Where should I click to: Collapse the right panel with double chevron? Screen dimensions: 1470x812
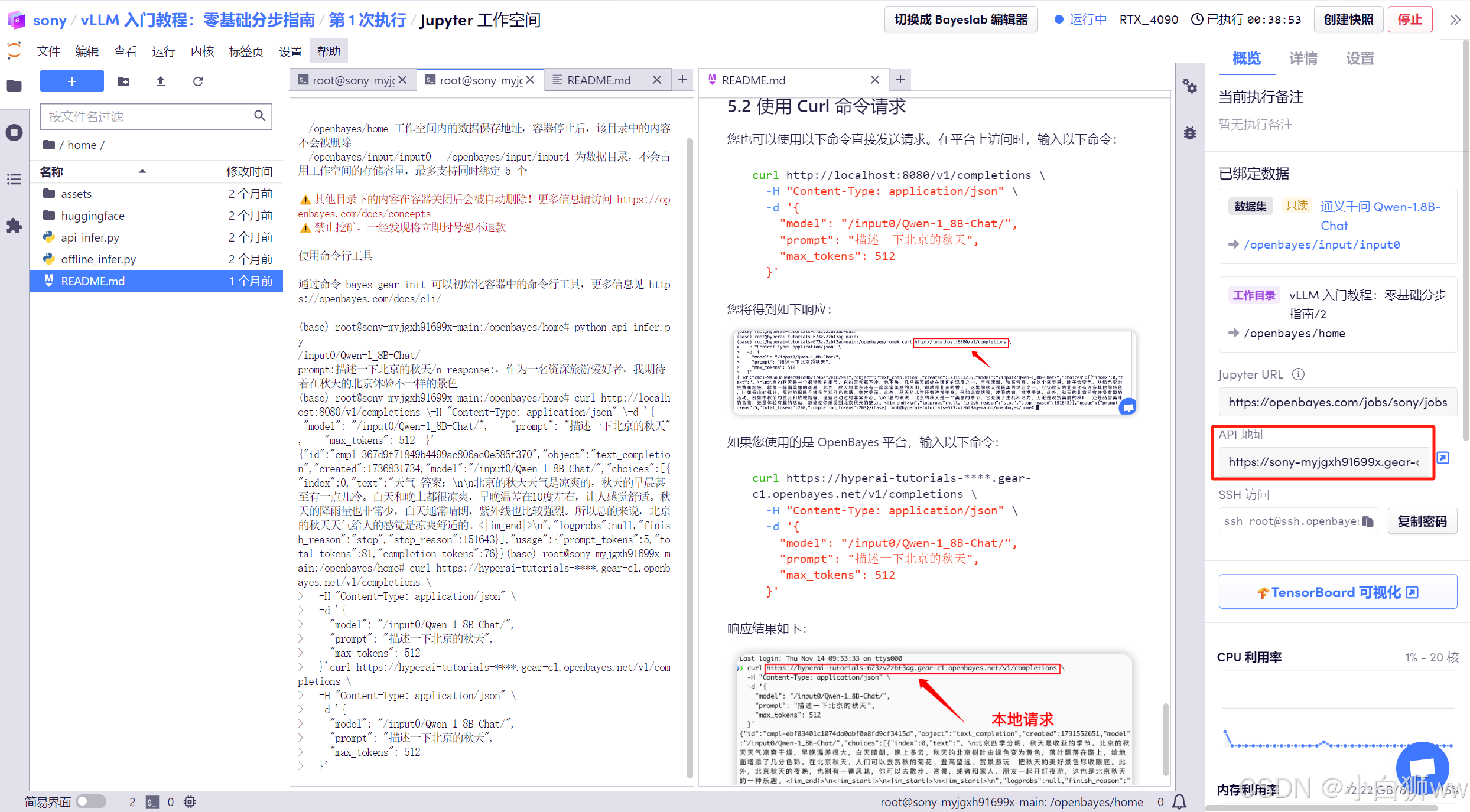pyautogui.click(x=1455, y=19)
